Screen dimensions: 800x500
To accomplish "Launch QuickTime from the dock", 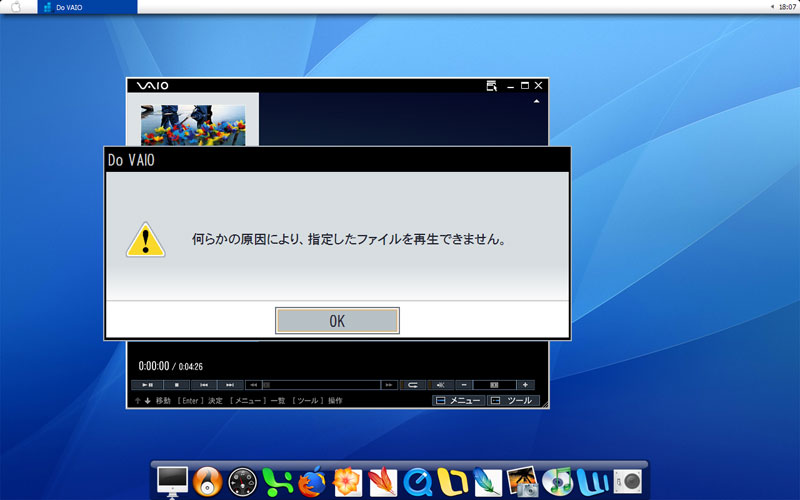I will pos(418,482).
